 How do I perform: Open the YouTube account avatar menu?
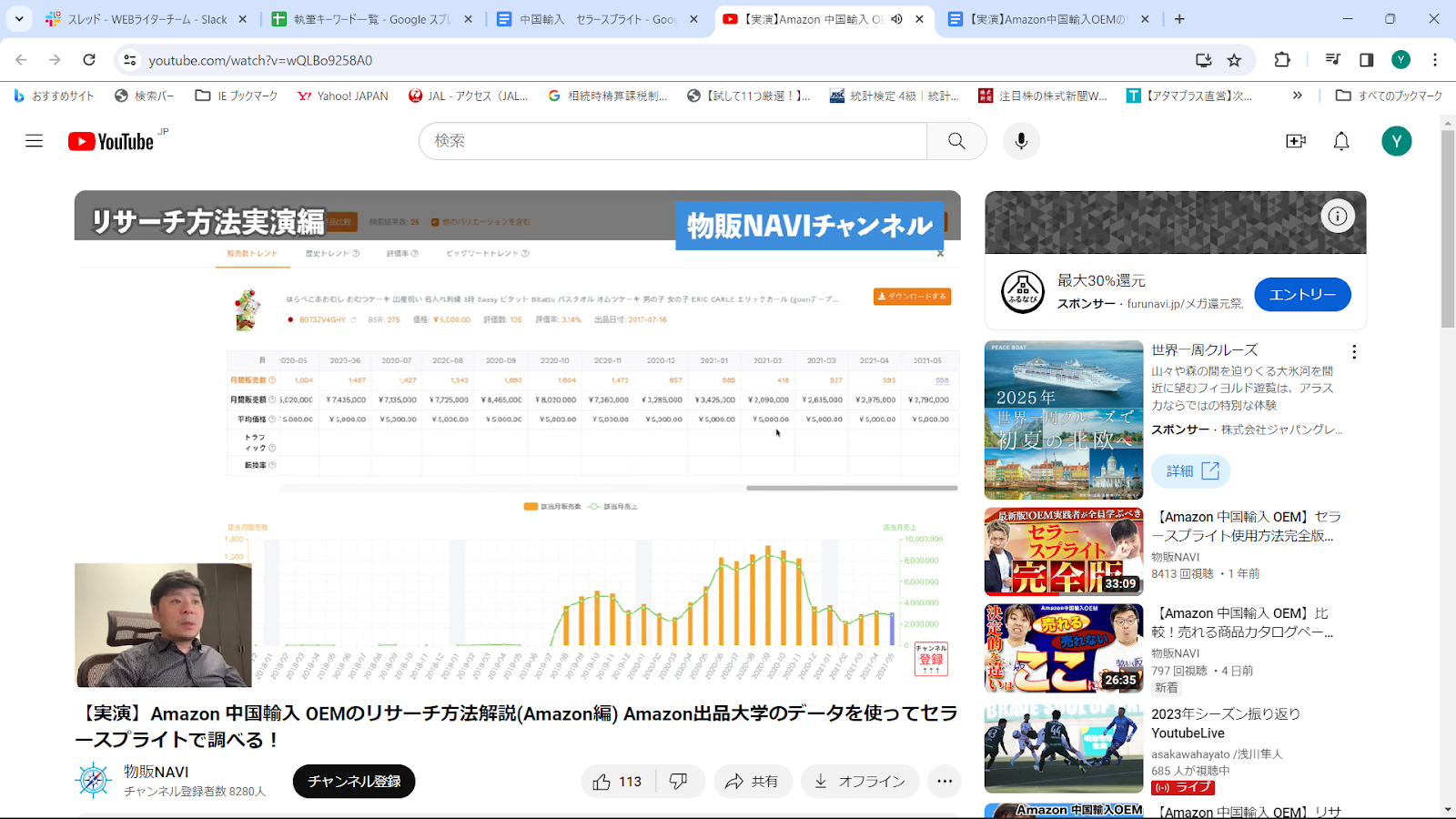(1396, 141)
